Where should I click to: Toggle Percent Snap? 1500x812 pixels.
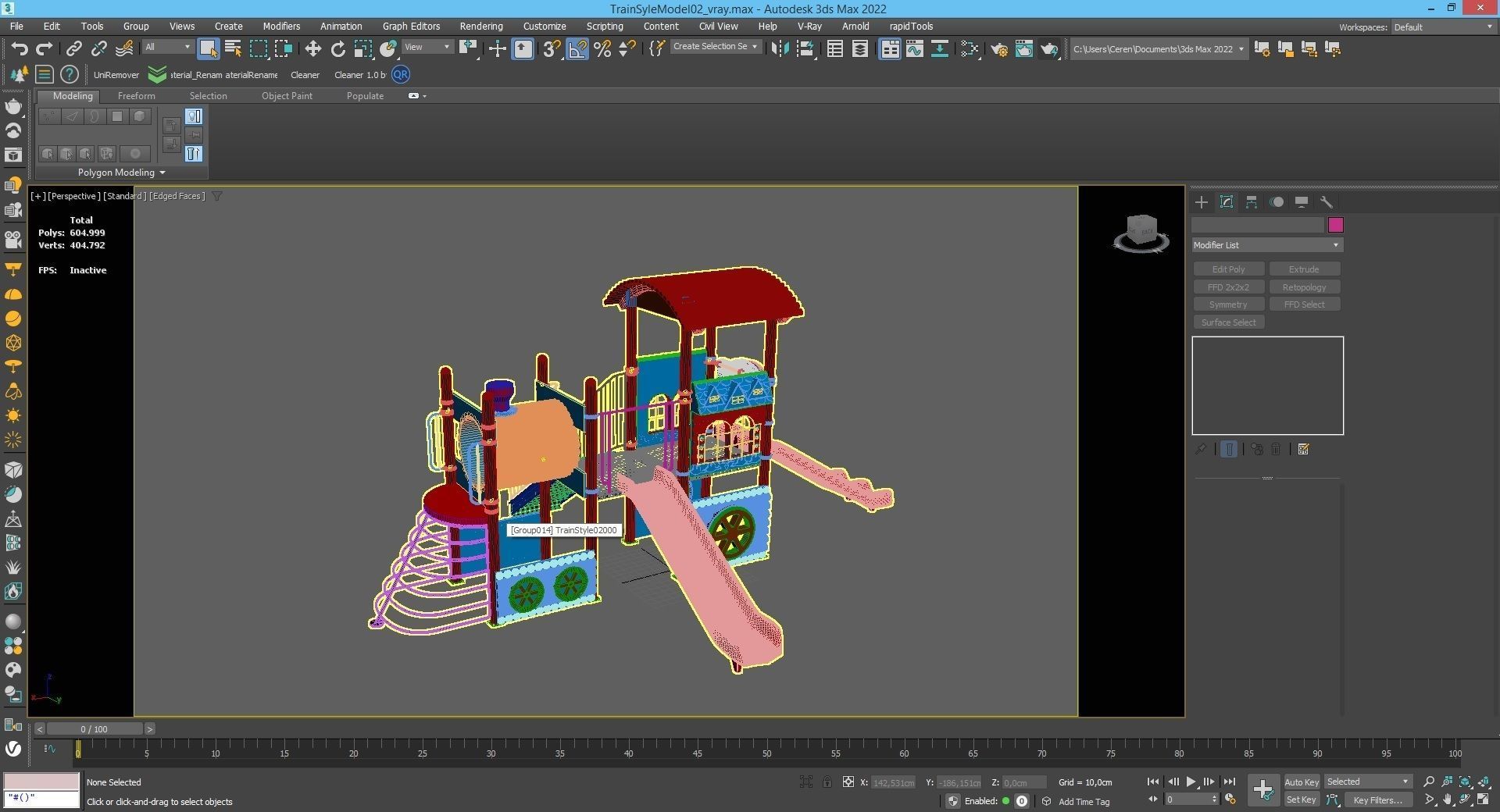point(602,48)
